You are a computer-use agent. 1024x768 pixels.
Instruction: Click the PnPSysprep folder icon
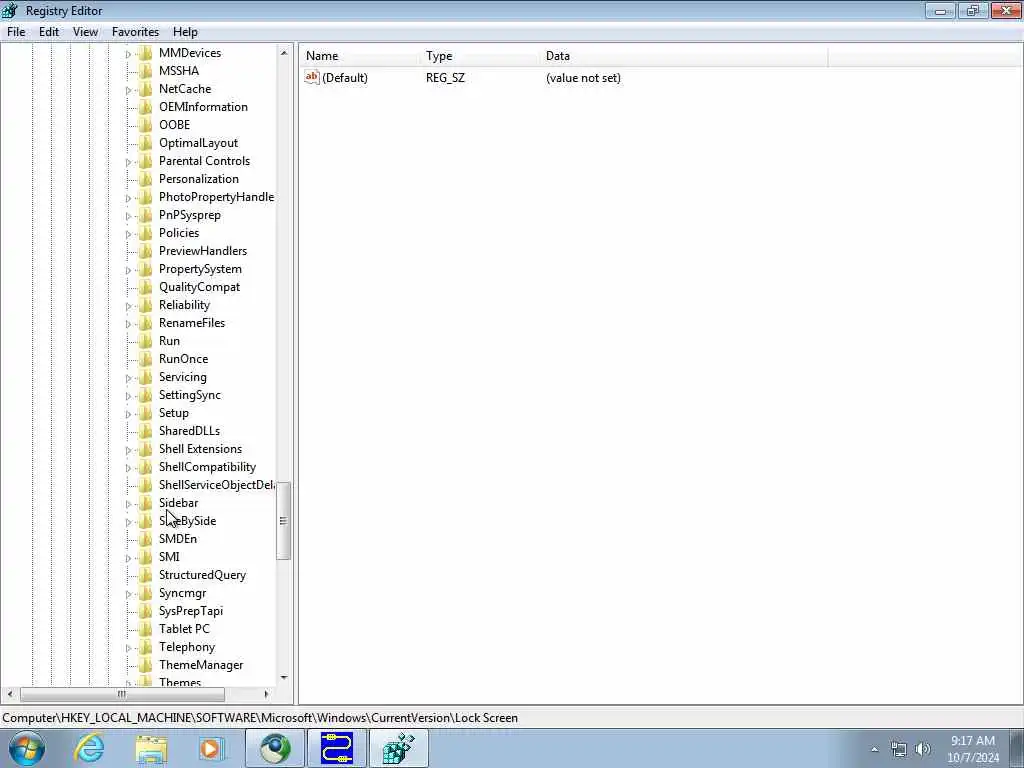[145, 215]
